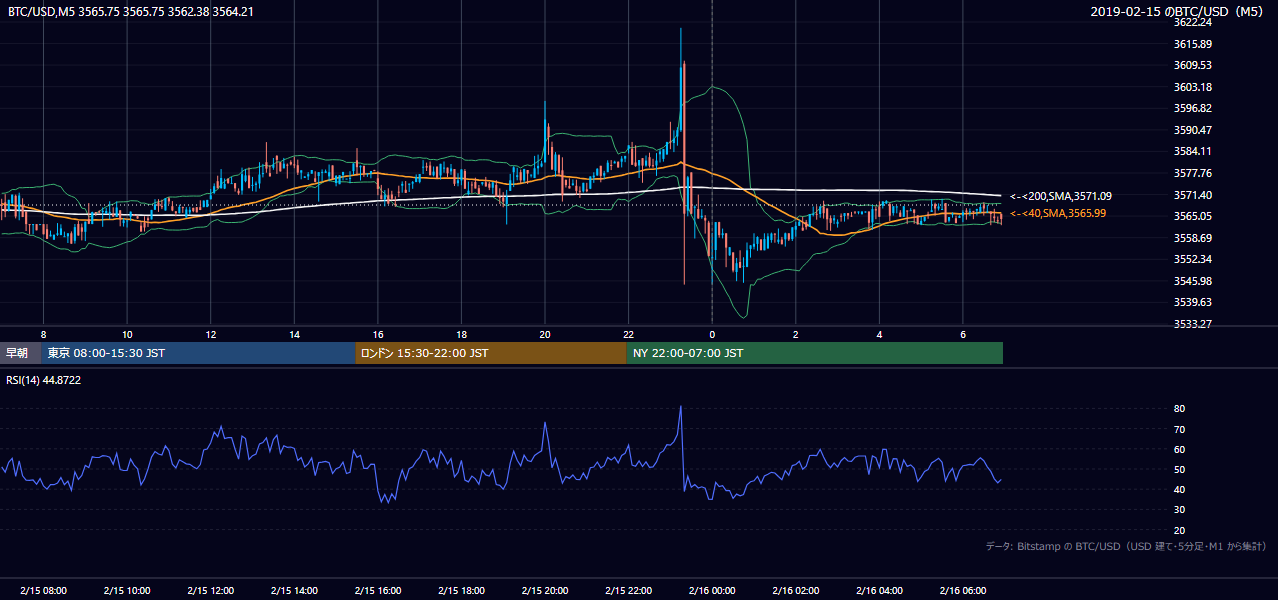Click hour tick 12 under price chart

[x=211, y=334]
